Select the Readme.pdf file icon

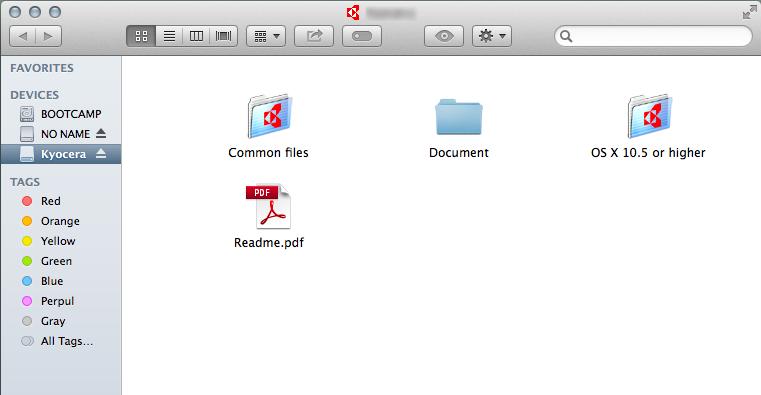tap(269, 206)
